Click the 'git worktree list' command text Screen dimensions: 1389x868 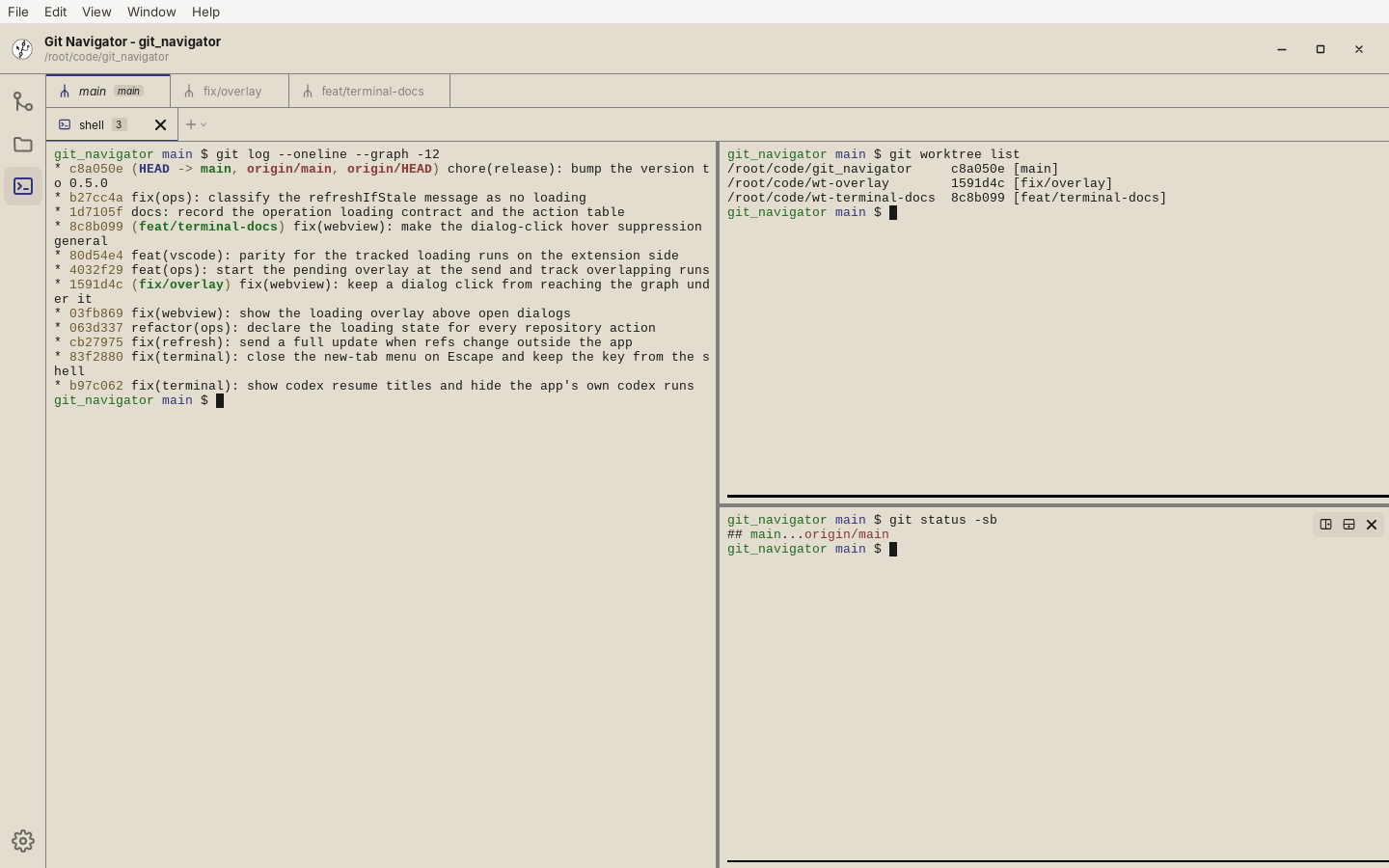955,154
